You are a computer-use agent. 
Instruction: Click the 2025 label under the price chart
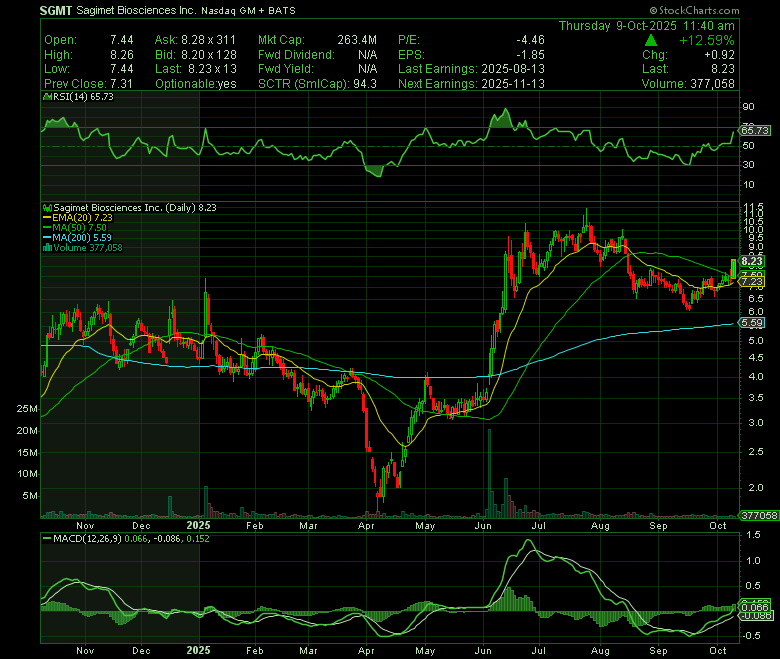[198, 526]
